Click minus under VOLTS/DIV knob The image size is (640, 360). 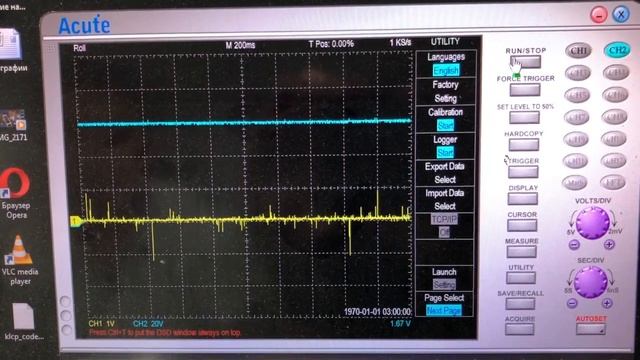tap(574, 245)
